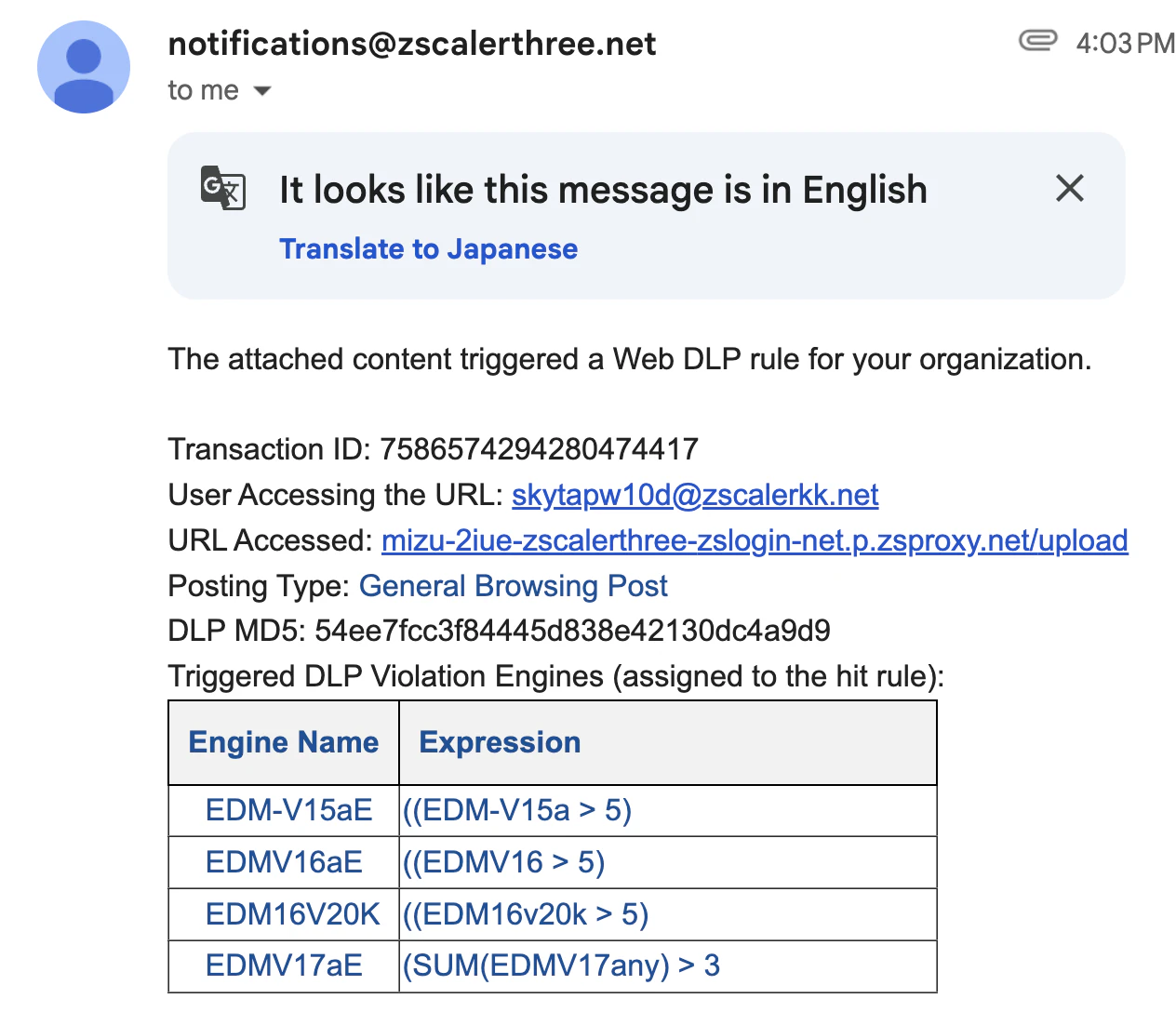
Task: Click the '((EDMV16 > 5)' expression cell
Action: pyautogui.click(x=668, y=862)
